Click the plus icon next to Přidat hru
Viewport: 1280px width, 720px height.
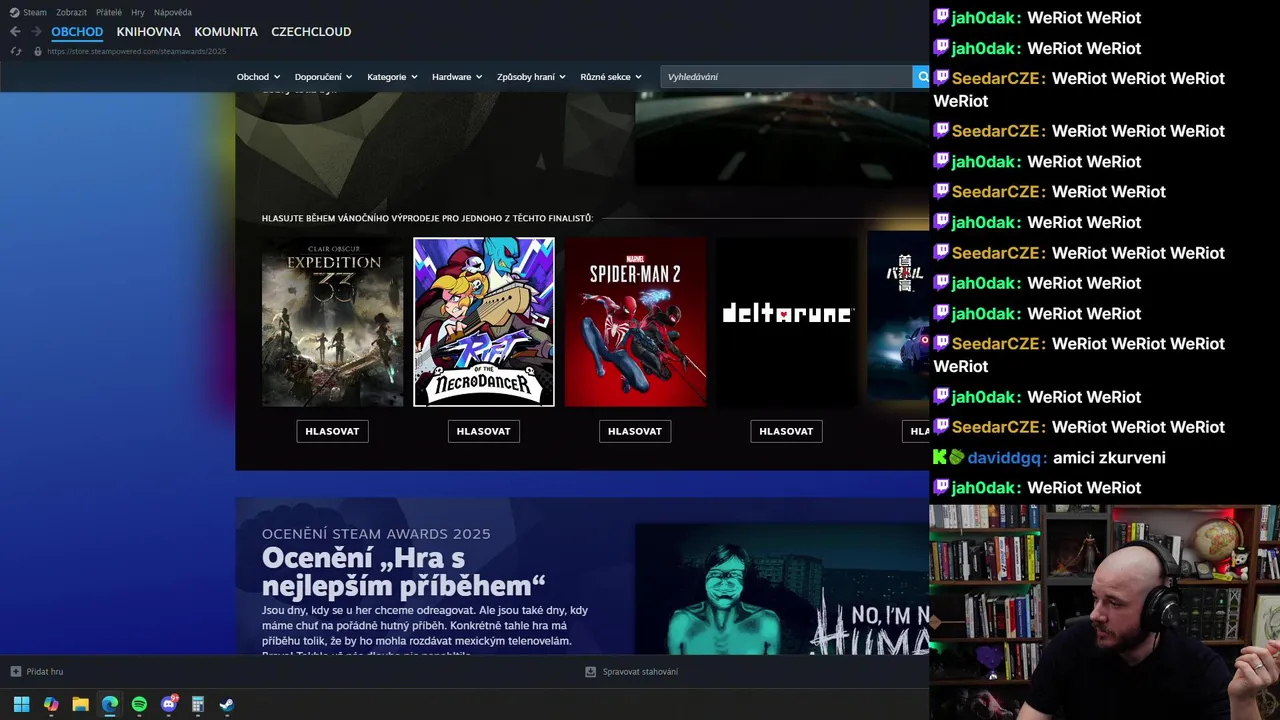pos(15,672)
